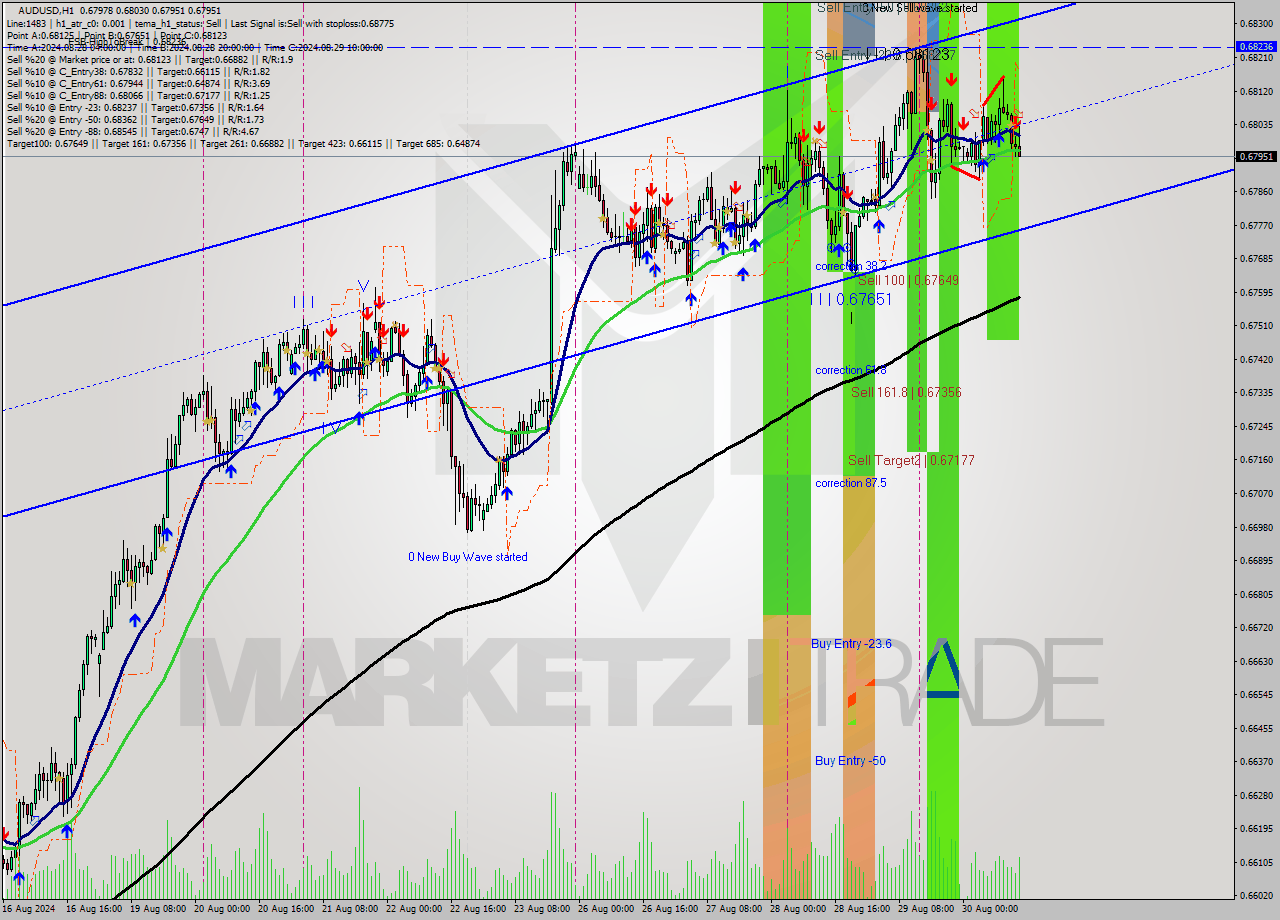Screen dimensions: 1280x920
Task: Click the 'Sell 161.8 | 0.67356' label
Action: [x=906, y=393]
